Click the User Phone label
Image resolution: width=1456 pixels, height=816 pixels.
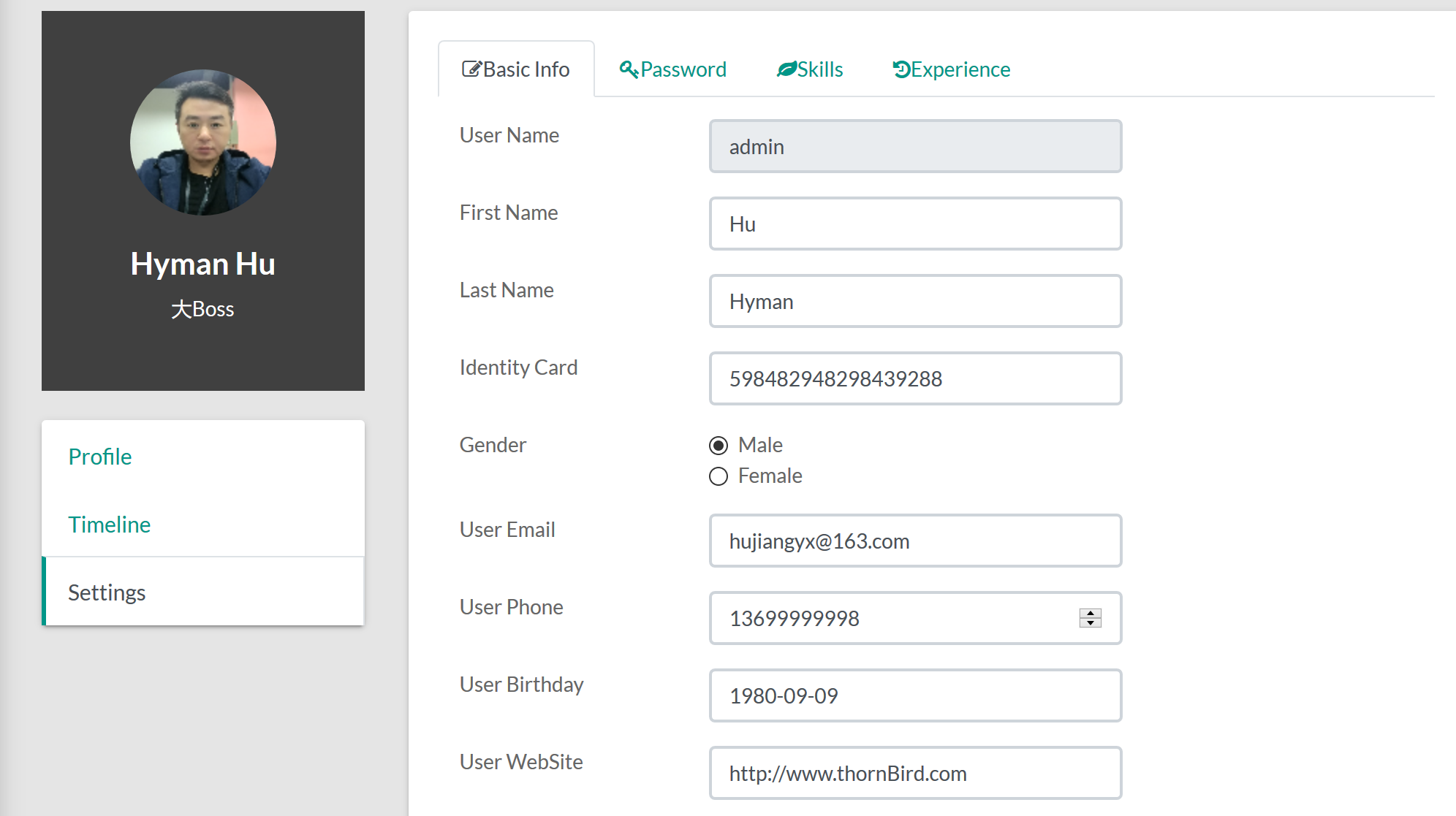511,607
